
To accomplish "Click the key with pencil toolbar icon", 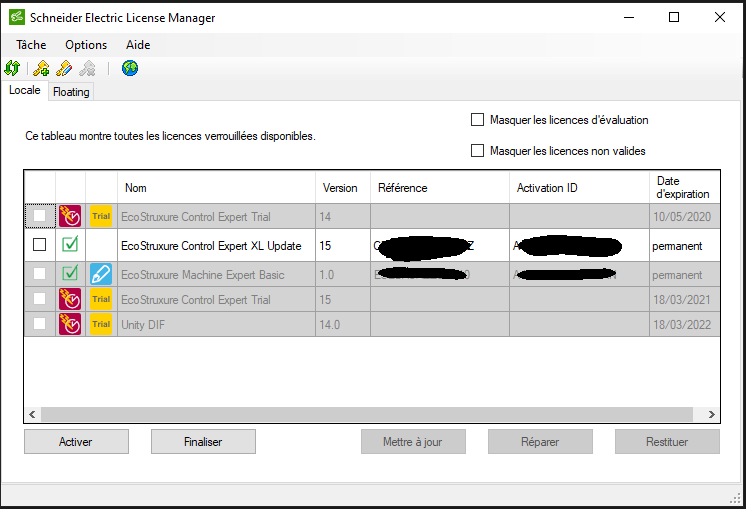I will (x=64, y=68).
